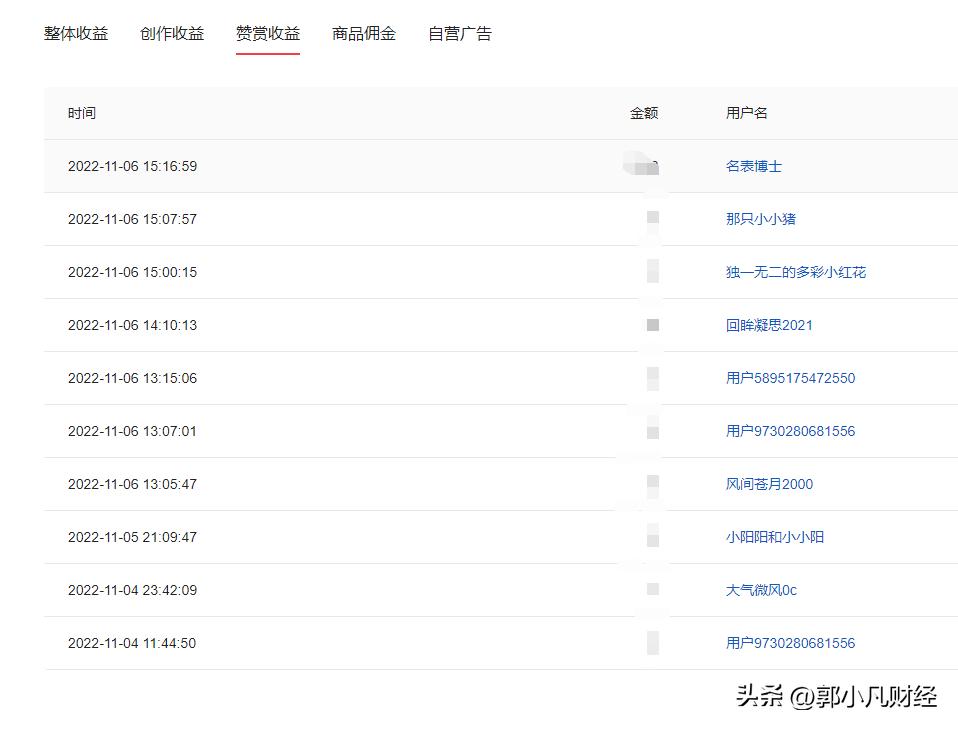The width and height of the screenshot is (958, 729).
Task: Click the 时间 column header
Action: pos(82,113)
